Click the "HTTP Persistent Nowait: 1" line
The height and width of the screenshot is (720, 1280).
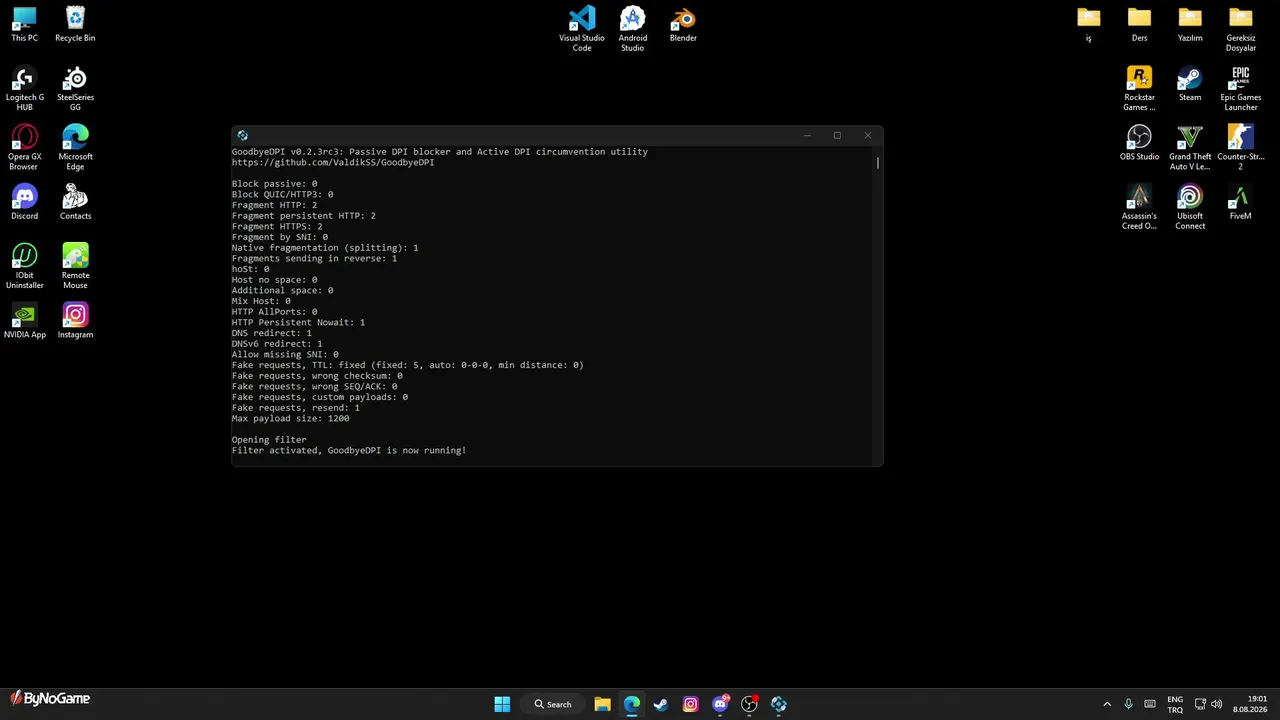pos(298,322)
